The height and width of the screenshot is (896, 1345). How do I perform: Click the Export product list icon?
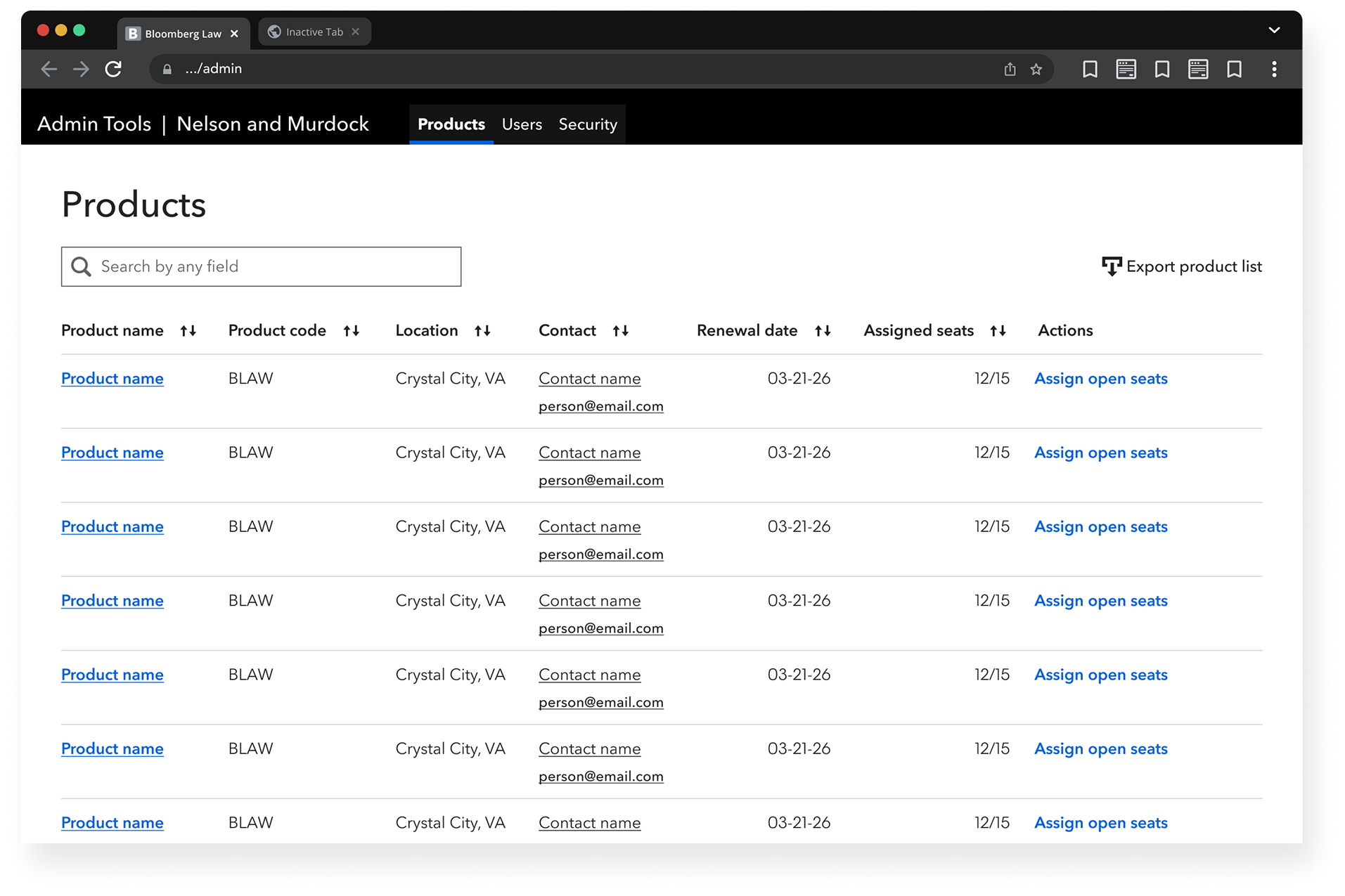pyautogui.click(x=1111, y=266)
